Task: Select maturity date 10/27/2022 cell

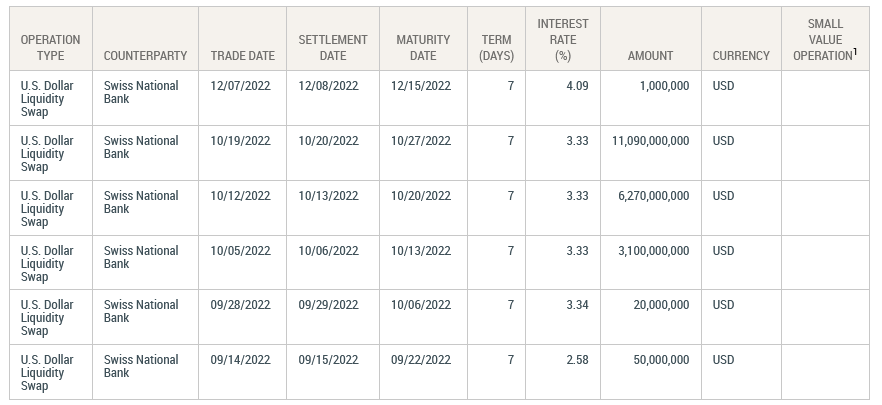Action: [423, 153]
